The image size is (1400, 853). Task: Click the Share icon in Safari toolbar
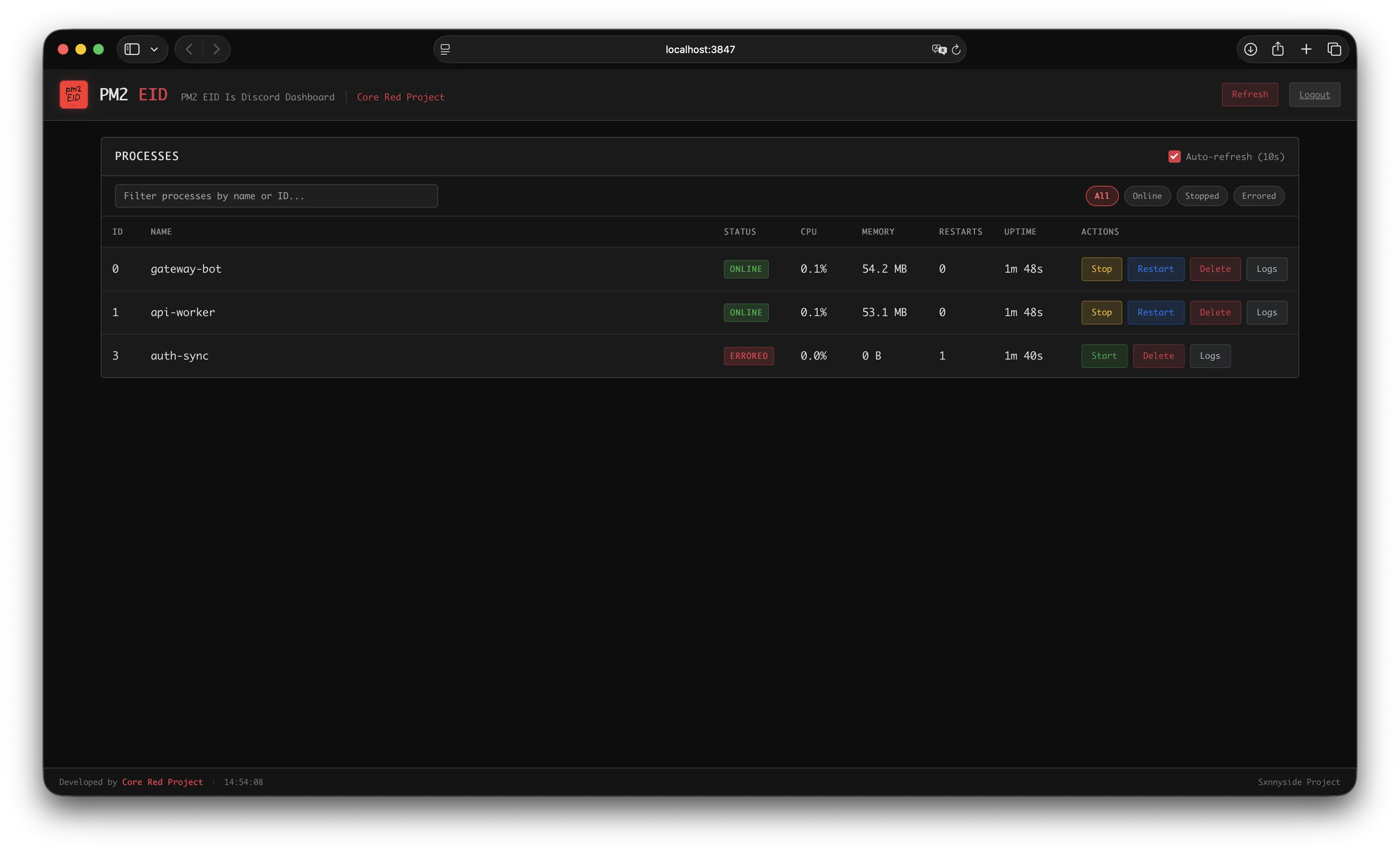point(1278,49)
